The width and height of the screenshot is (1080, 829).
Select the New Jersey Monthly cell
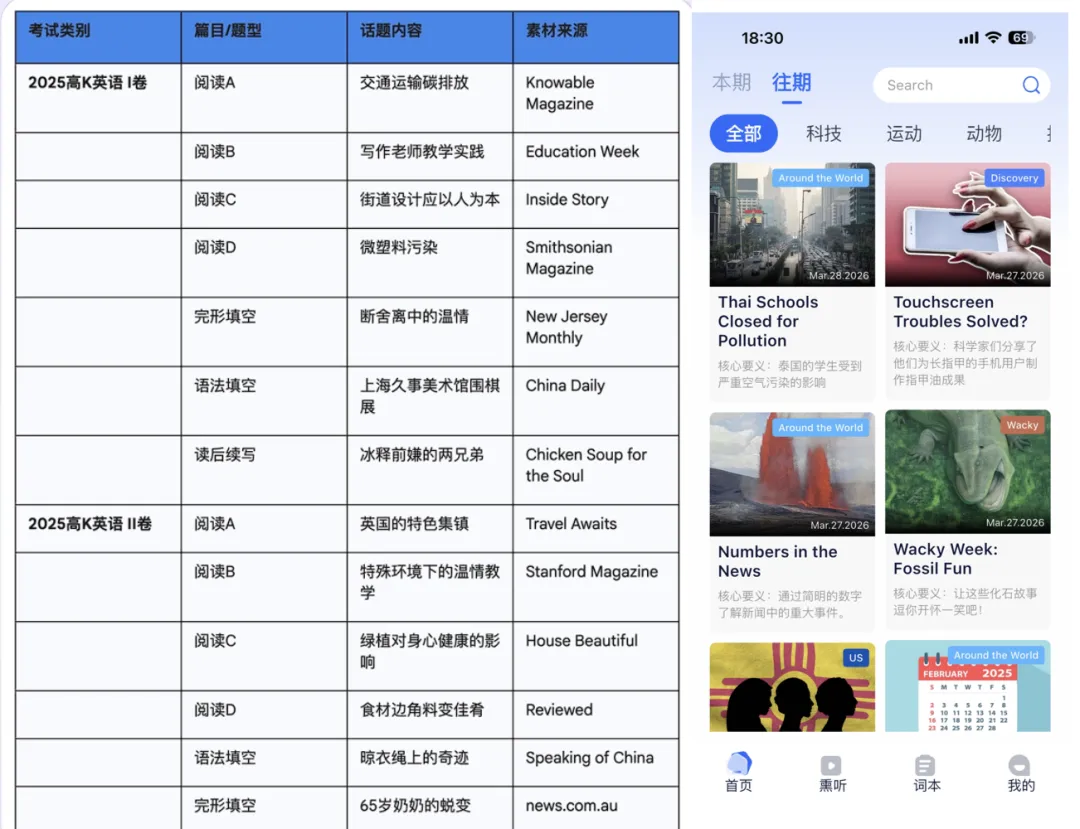pyautogui.click(x=596, y=332)
